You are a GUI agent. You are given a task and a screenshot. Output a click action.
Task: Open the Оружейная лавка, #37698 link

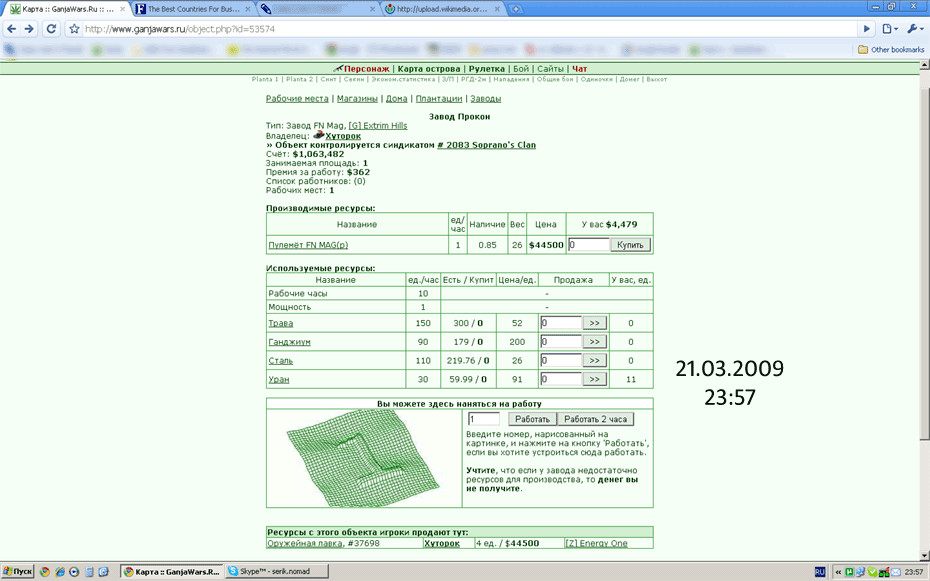click(x=323, y=543)
